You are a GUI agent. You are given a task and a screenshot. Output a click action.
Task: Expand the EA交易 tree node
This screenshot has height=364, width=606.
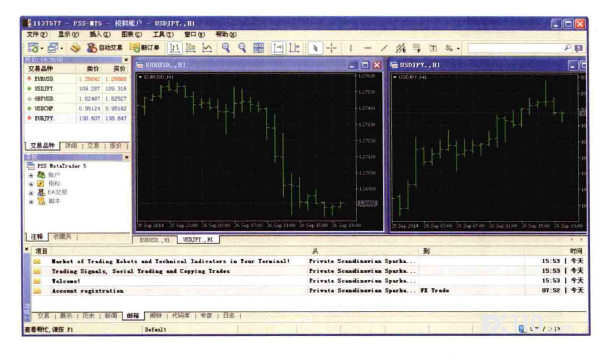tap(31, 192)
